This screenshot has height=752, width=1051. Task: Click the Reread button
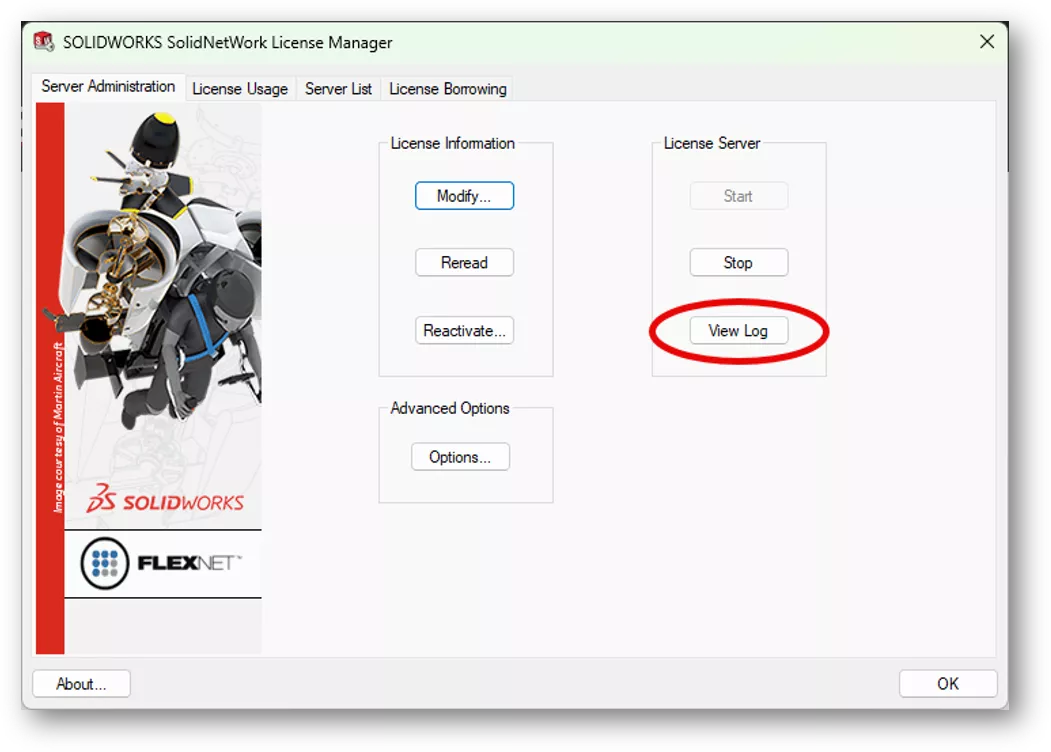pyautogui.click(x=464, y=263)
